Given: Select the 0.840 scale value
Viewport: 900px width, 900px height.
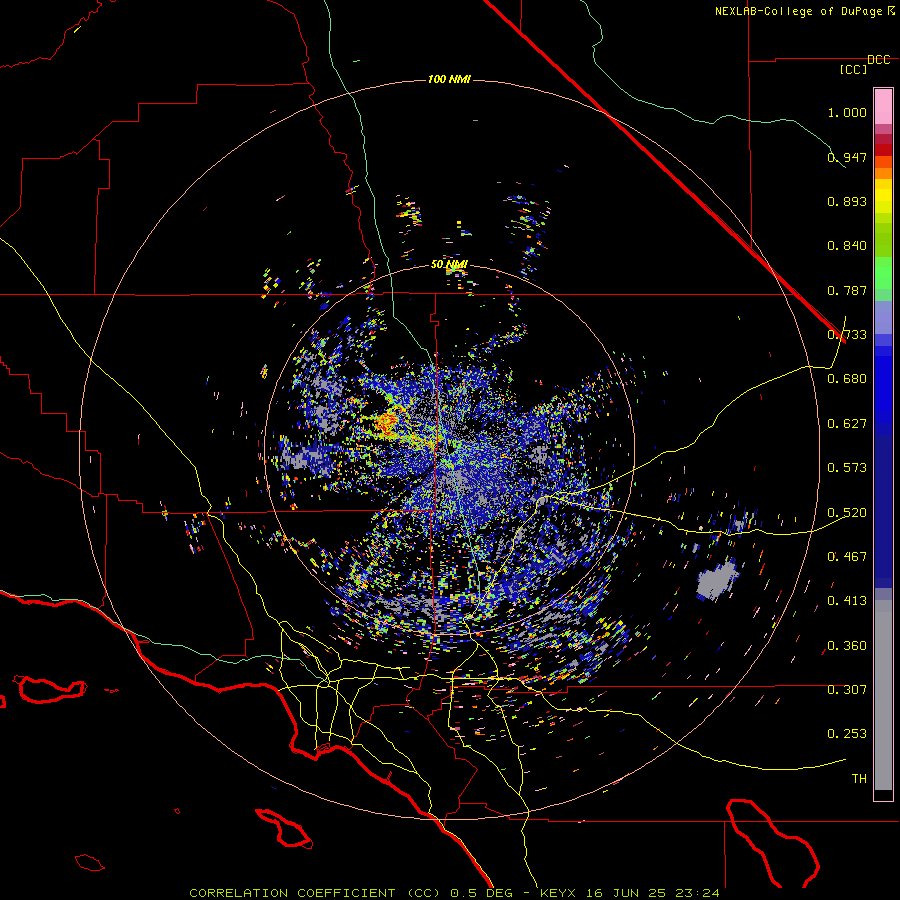Looking at the screenshot, I should pyautogui.click(x=847, y=246).
